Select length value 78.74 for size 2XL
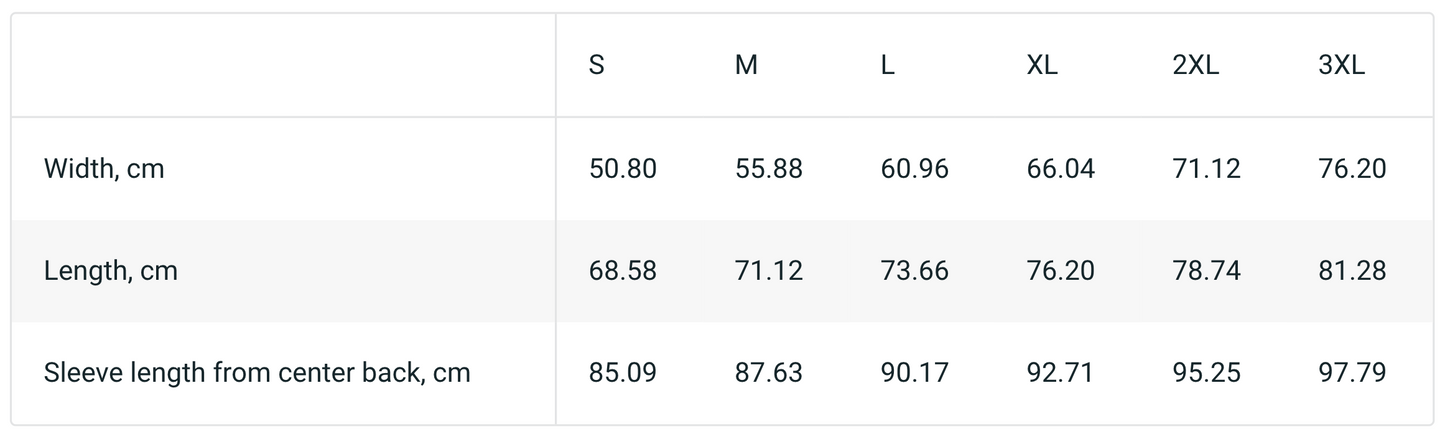The image size is (1445, 439). coord(1207,271)
